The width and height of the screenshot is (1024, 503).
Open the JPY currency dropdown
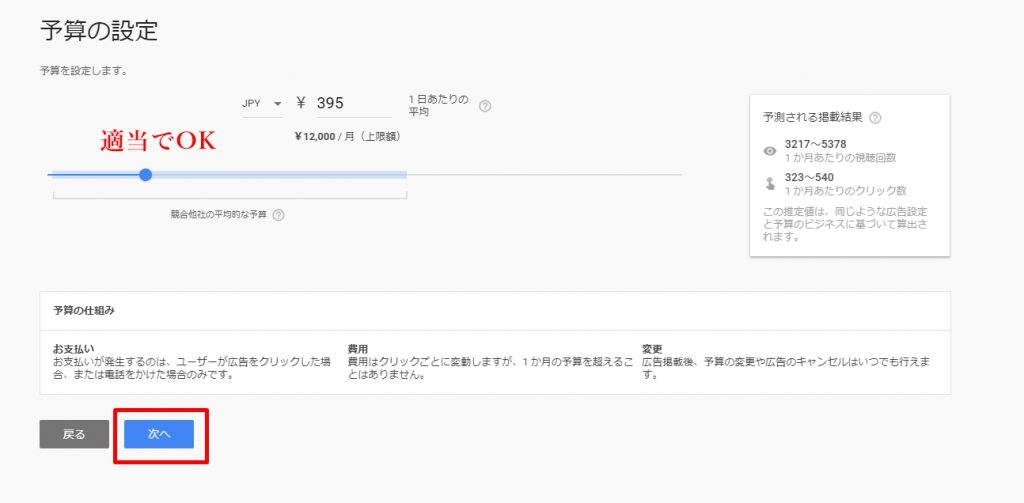point(263,105)
